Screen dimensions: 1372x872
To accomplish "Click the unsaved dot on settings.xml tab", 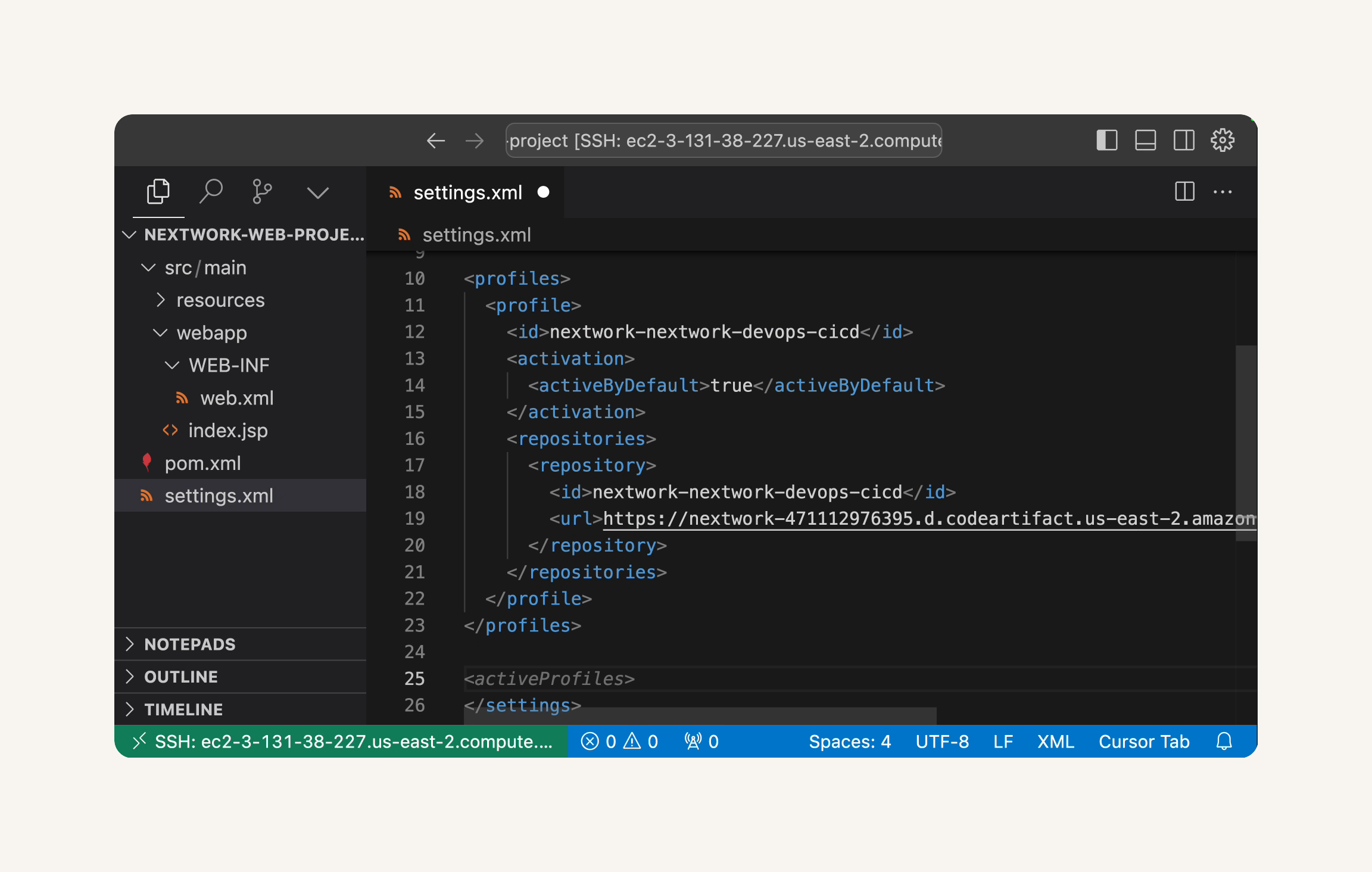I will (x=543, y=192).
